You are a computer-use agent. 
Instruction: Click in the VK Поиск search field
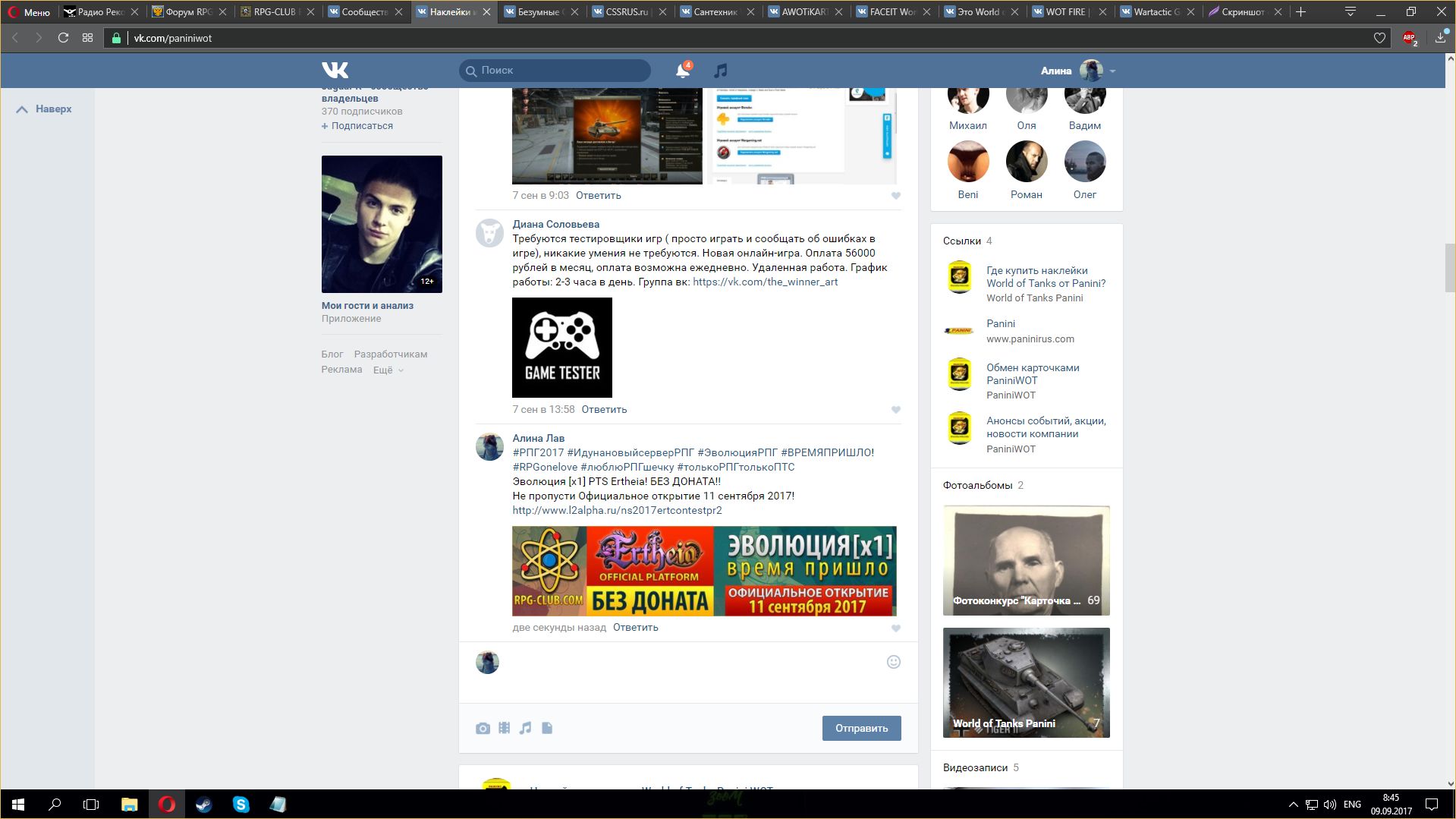coord(555,71)
